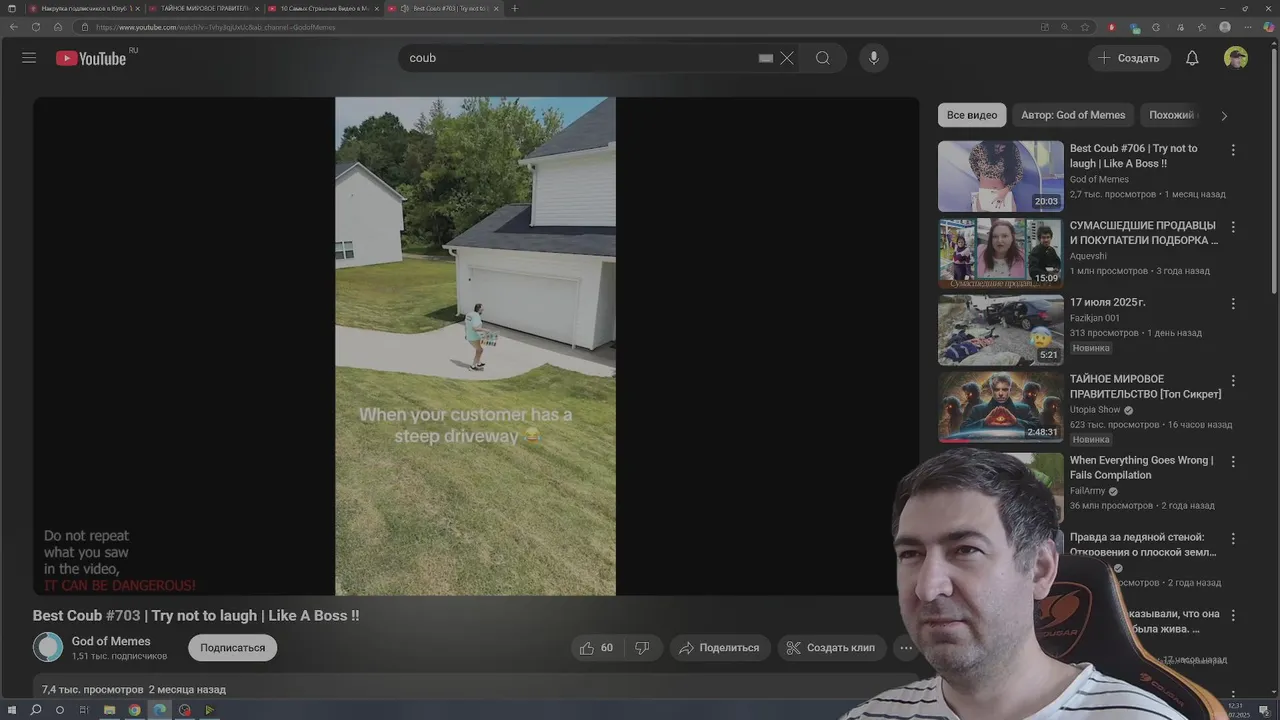The image size is (1280, 720).
Task: Switch to the 10 Самых Страшных Видео tab
Action: (323, 8)
